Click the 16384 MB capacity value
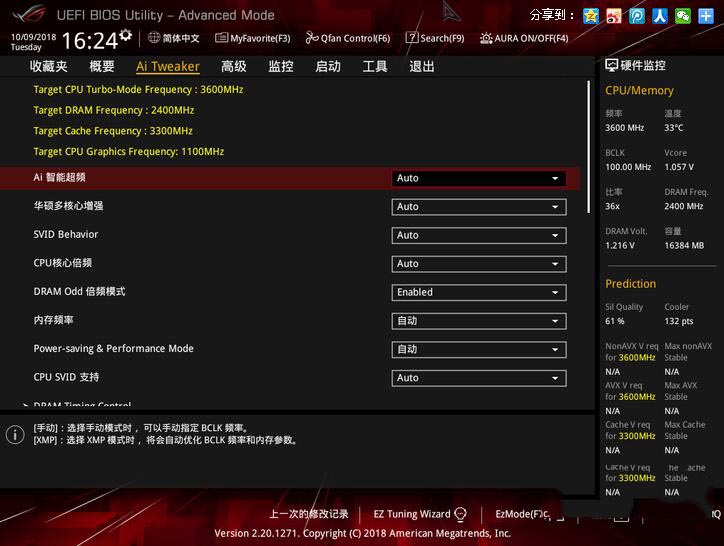724x546 pixels. (684, 246)
